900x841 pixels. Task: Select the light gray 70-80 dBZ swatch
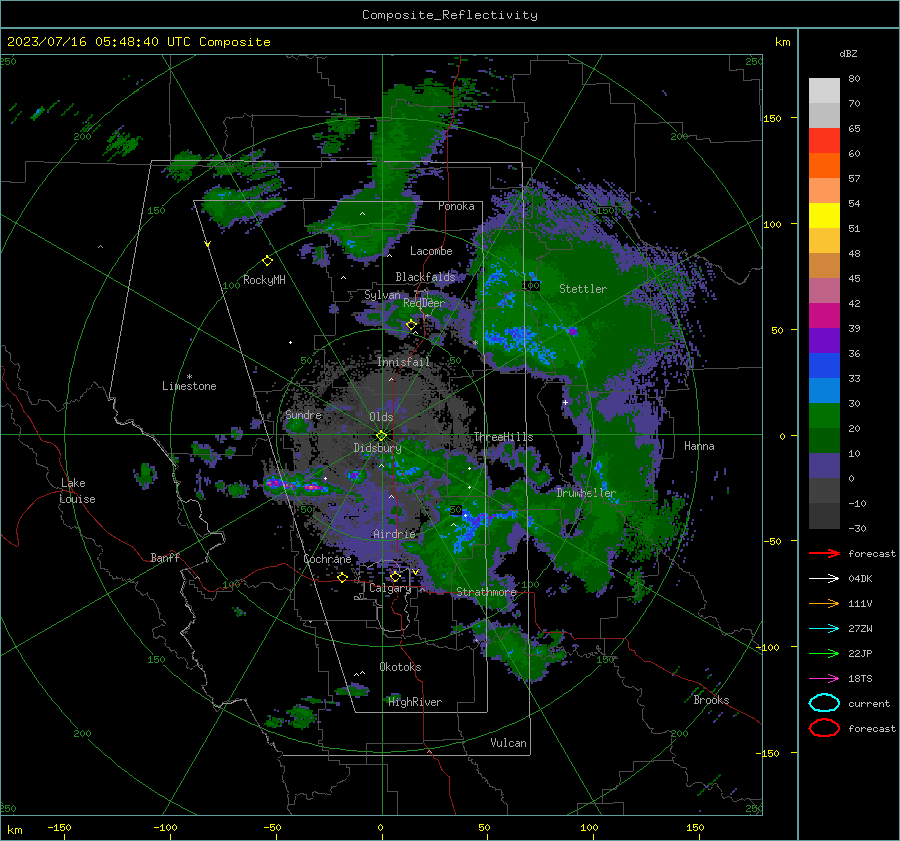[824, 91]
